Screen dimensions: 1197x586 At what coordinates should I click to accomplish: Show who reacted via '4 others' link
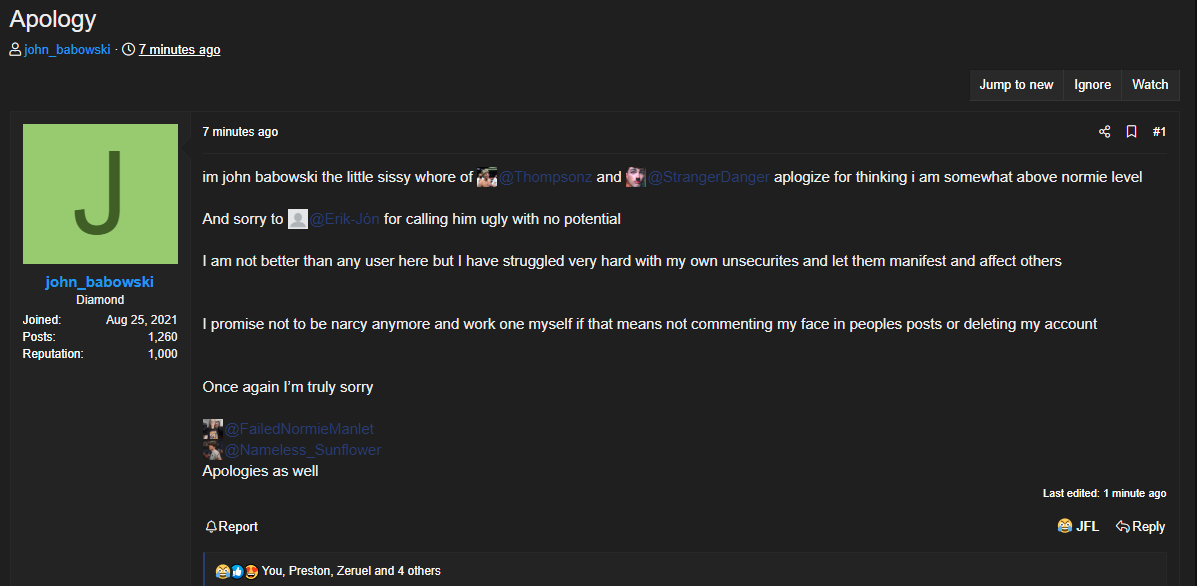point(419,571)
